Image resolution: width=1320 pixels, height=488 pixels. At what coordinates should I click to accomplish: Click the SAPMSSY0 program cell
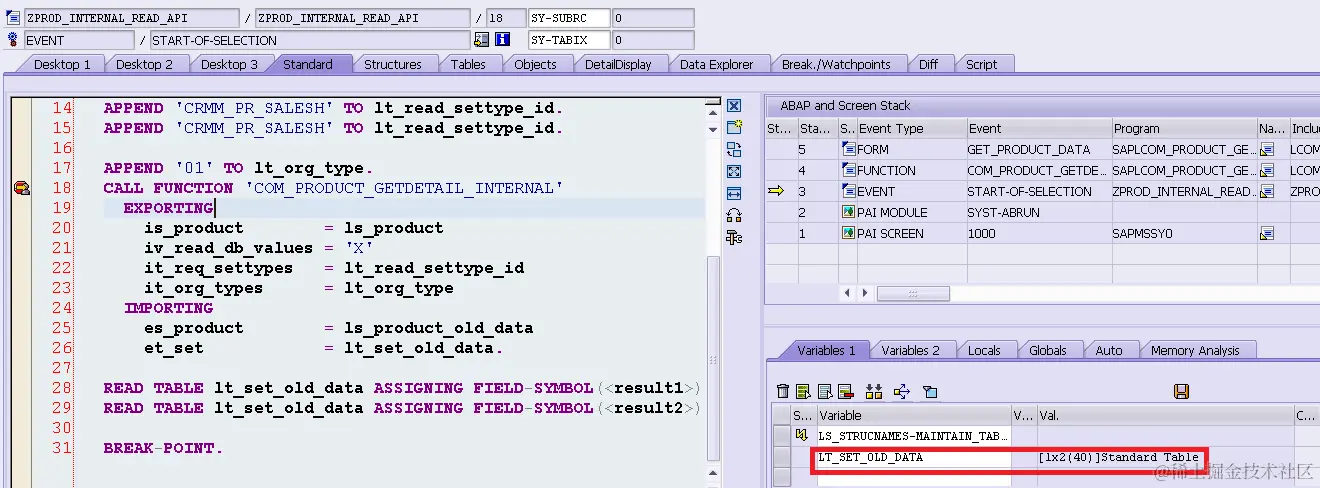click(x=1184, y=234)
